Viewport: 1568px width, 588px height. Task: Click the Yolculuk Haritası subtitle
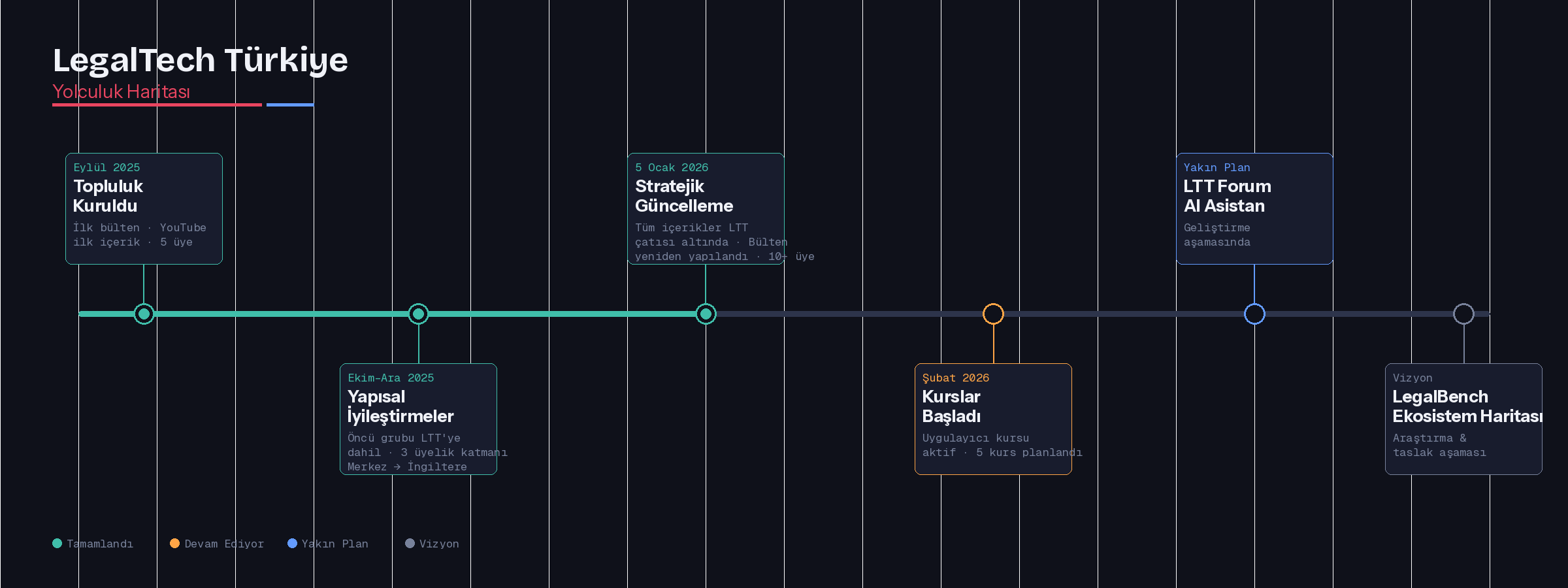coord(121,92)
